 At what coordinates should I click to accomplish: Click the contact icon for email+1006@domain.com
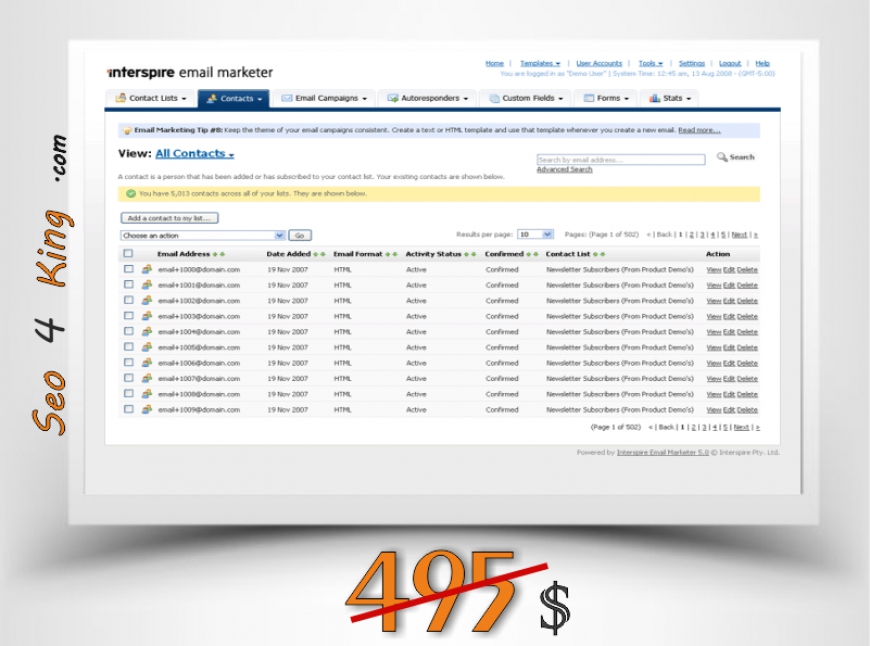click(146, 362)
